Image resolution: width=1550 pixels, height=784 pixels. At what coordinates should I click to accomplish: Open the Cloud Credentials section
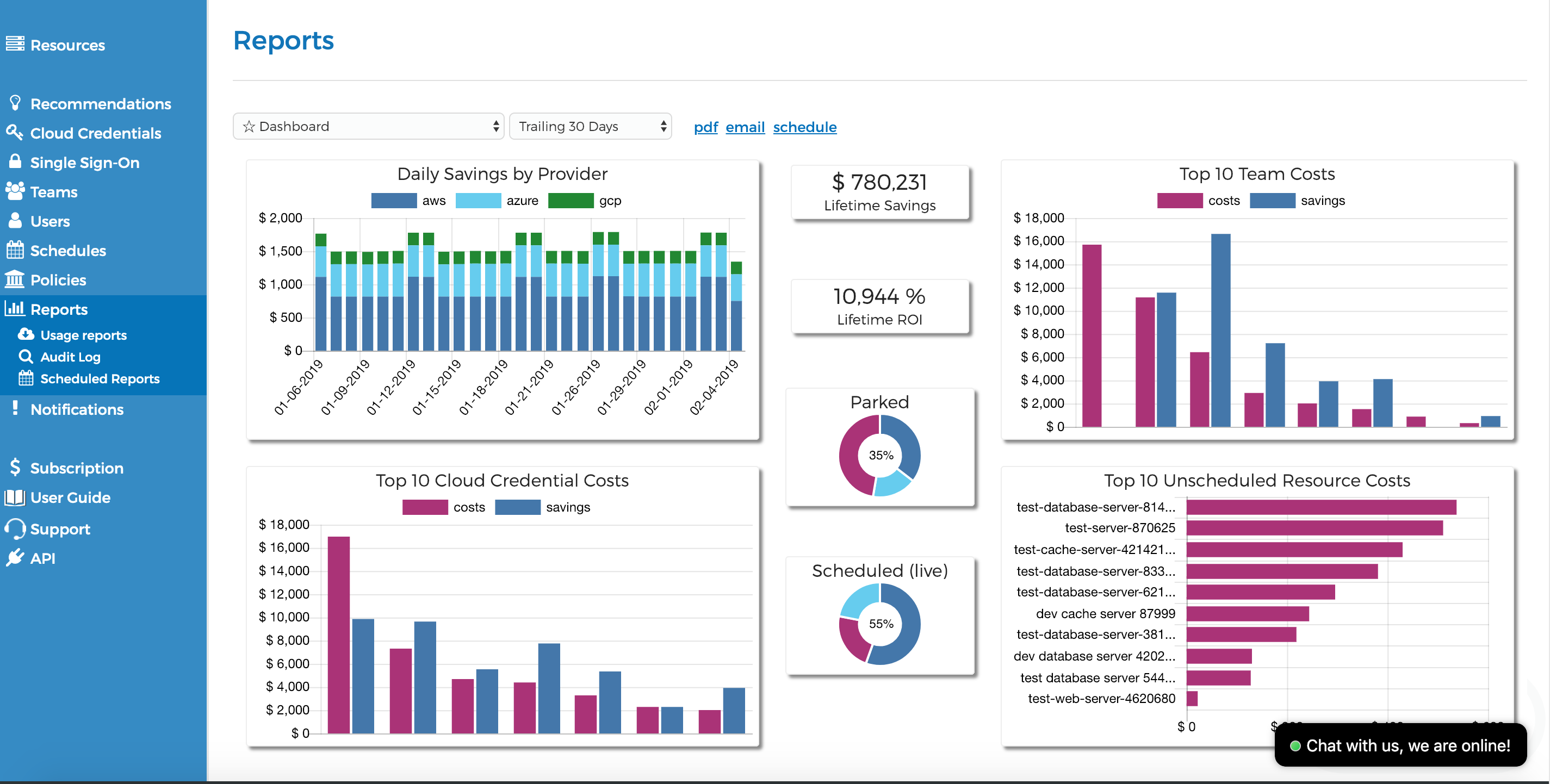(96, 133)
